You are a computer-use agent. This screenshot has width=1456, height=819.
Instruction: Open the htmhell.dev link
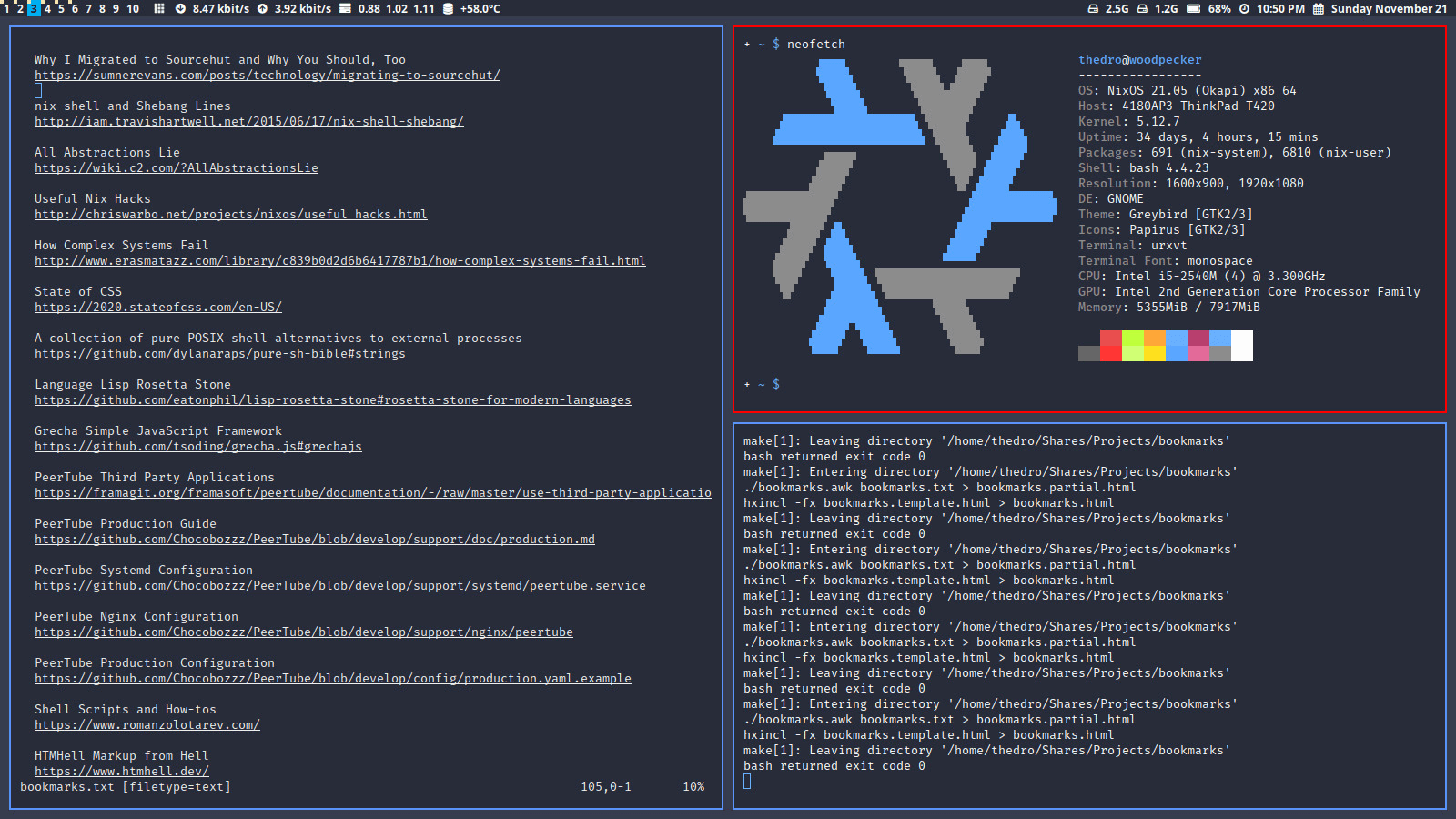122,772
